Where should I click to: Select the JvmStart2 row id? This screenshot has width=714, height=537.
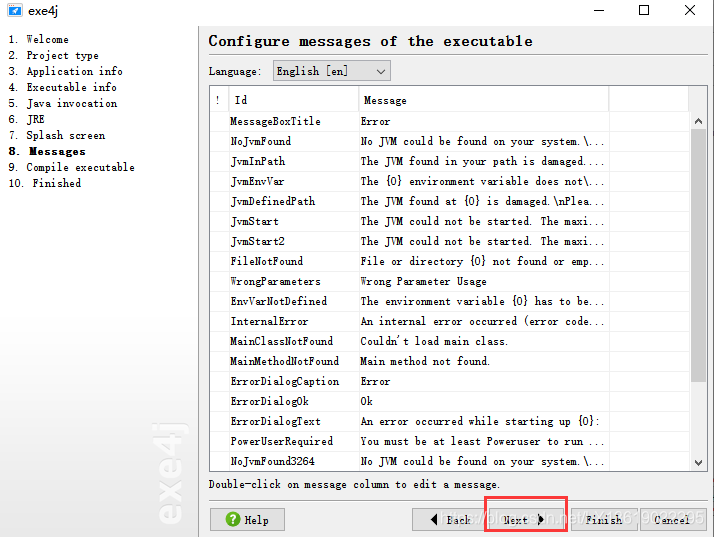click(257, 242)
